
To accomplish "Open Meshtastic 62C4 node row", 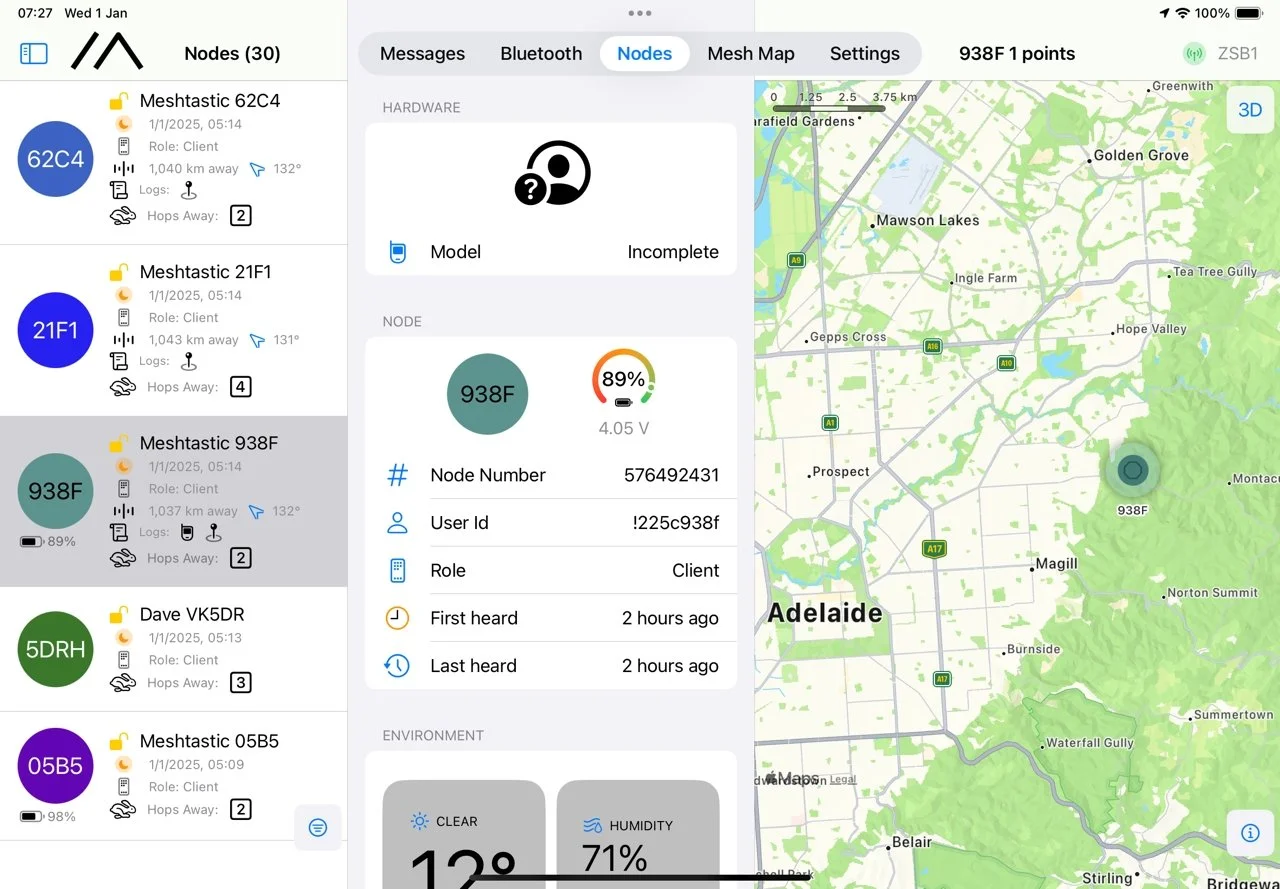I will click(173, 163).
